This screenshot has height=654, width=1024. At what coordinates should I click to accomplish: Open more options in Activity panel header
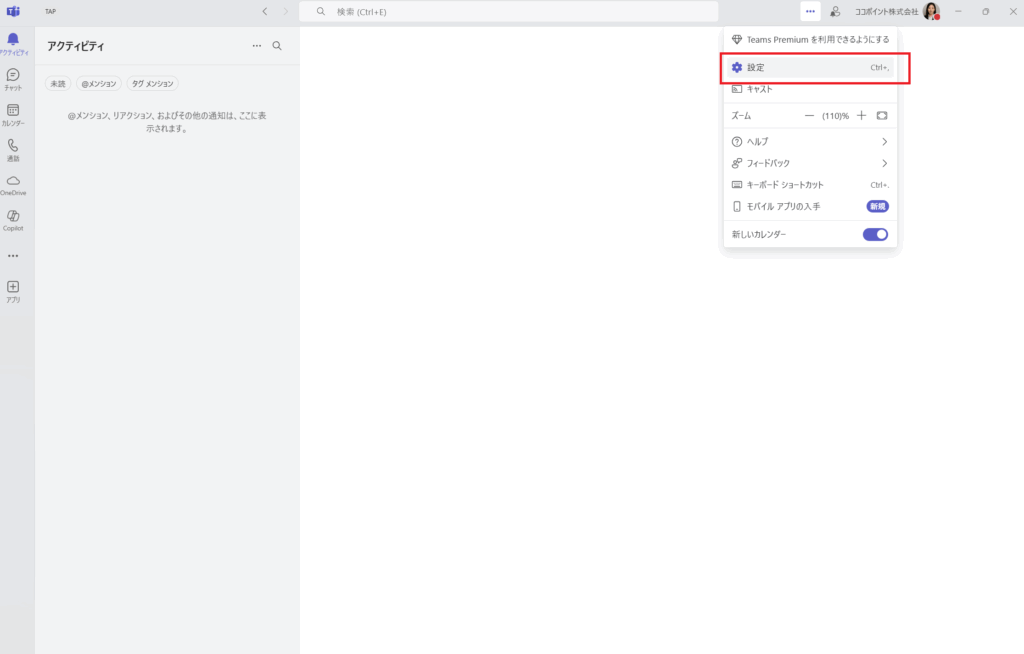(257, 46)
